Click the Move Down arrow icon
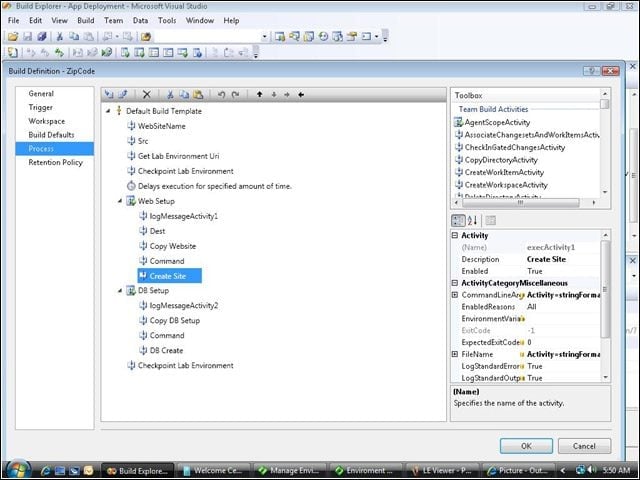The height and width of the screenshot is (480, 640). point(273,95)
